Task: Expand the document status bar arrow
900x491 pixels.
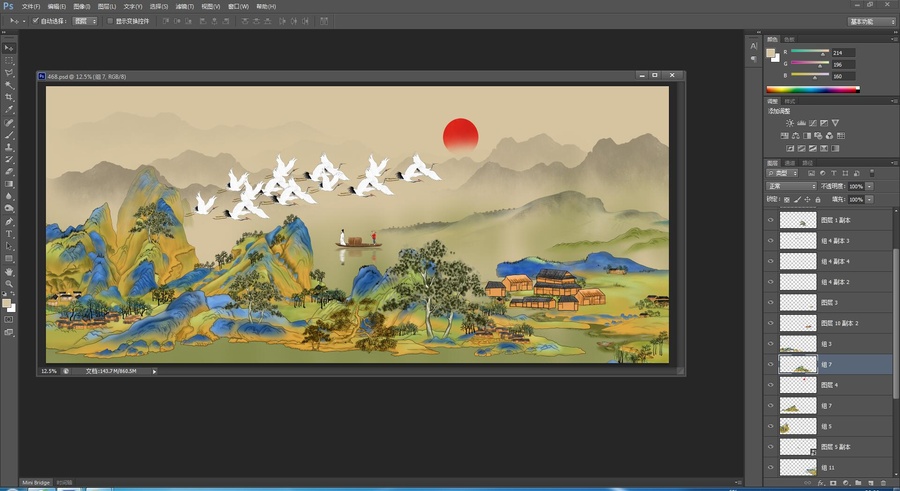Action: pyautogui.click(x=154, y=372)
